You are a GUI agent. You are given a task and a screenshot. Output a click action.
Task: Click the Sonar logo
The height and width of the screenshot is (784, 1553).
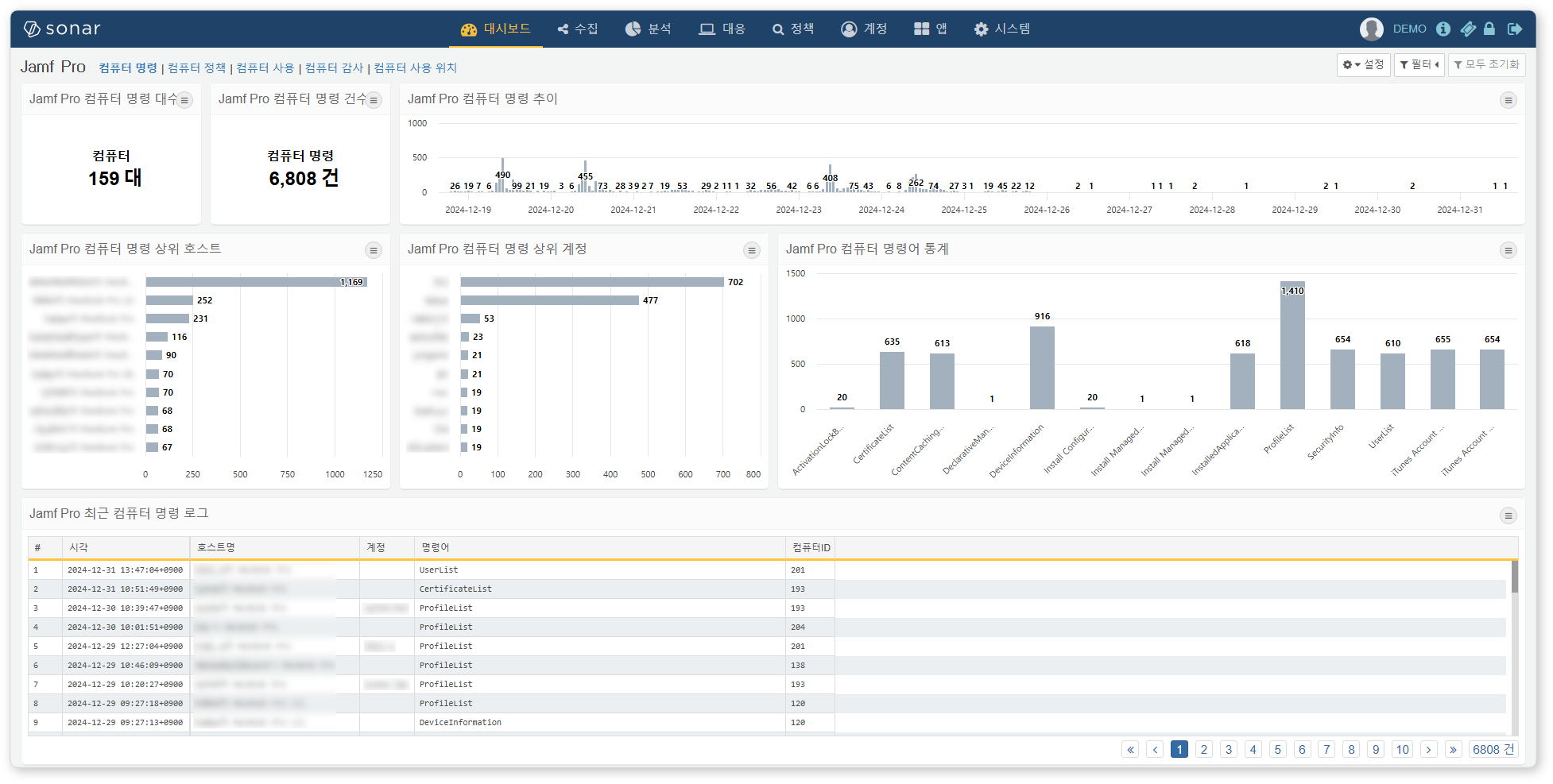coord(62,29)
